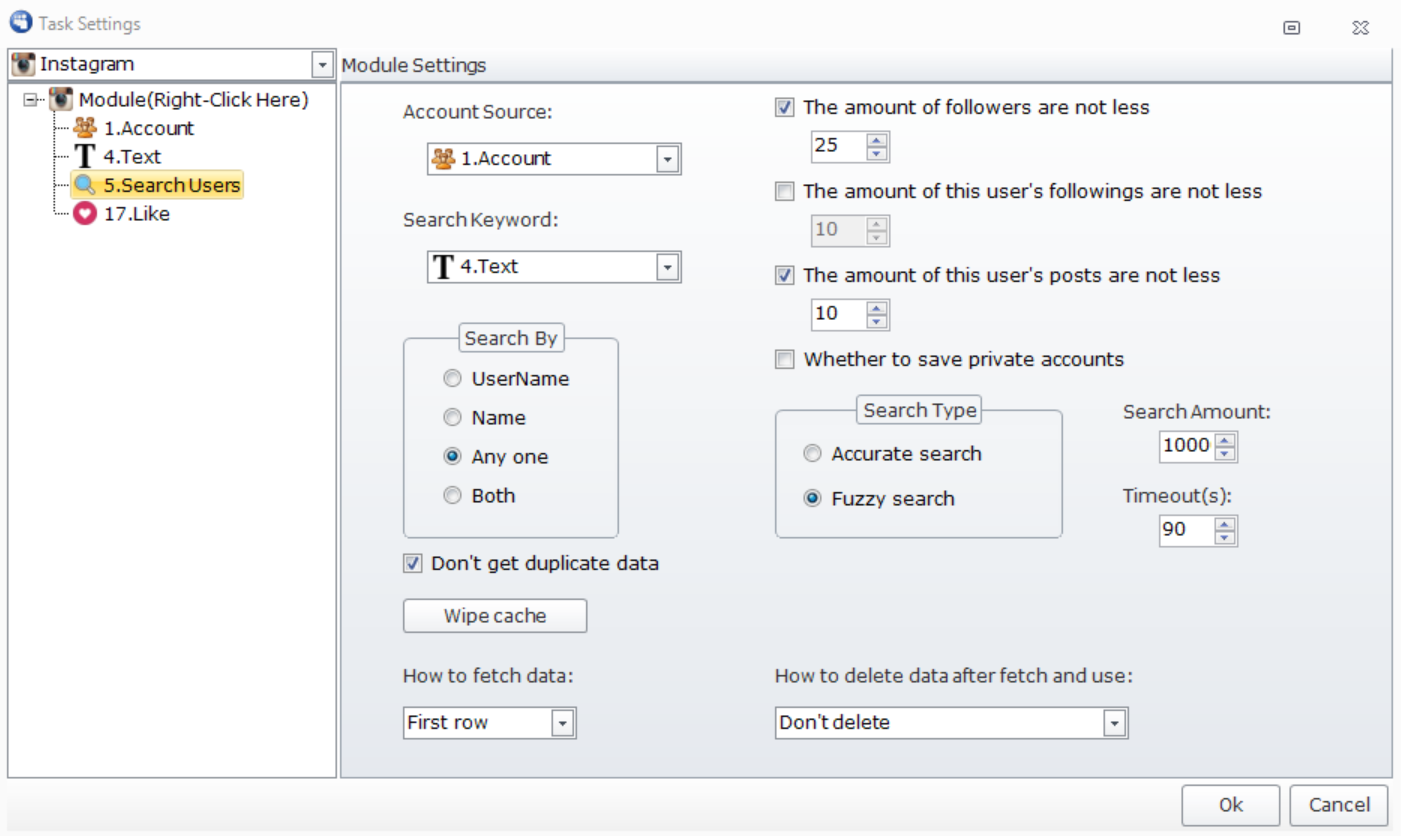Enable the followings not less checkbox
Viewport: 1401px width, 836px height.
(x=785, y=191)
